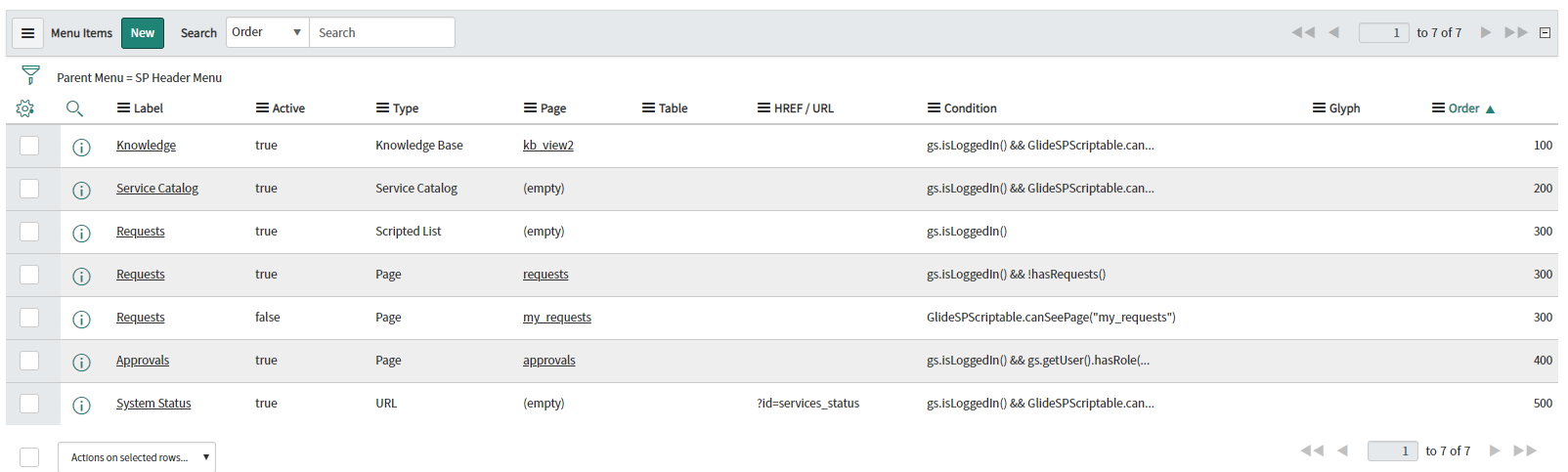Viewport: 1568px width, 472px height.
Task: Select the Approvals row checkbox
Action: 29,361
